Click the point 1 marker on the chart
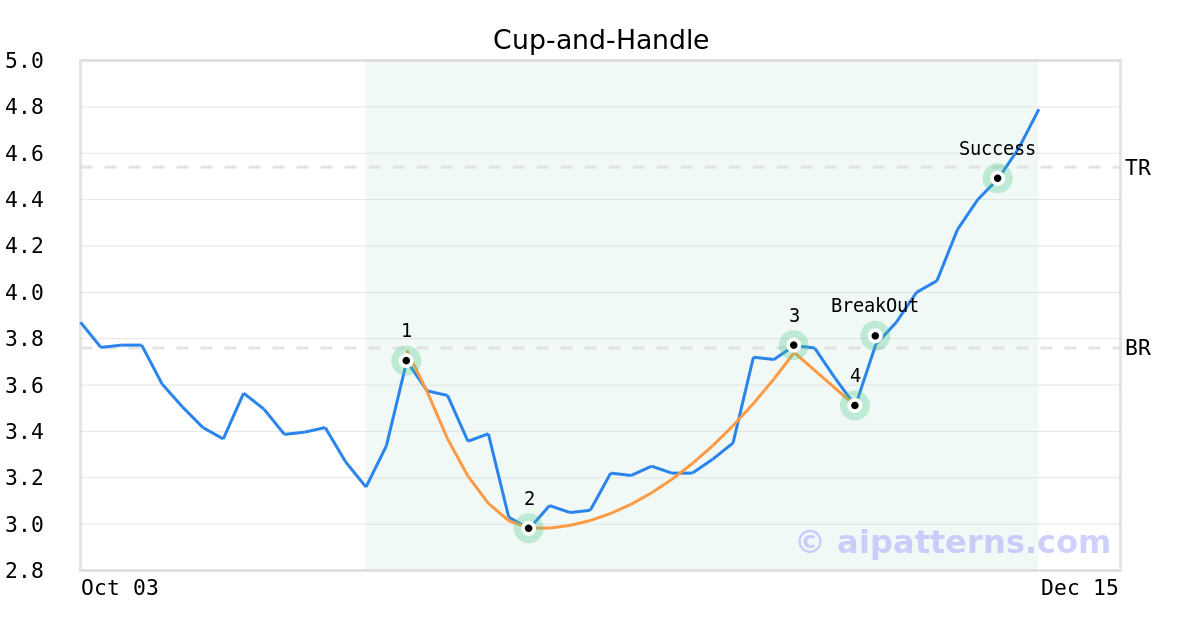Screen dimensions: 1200x630 (406, 360)
